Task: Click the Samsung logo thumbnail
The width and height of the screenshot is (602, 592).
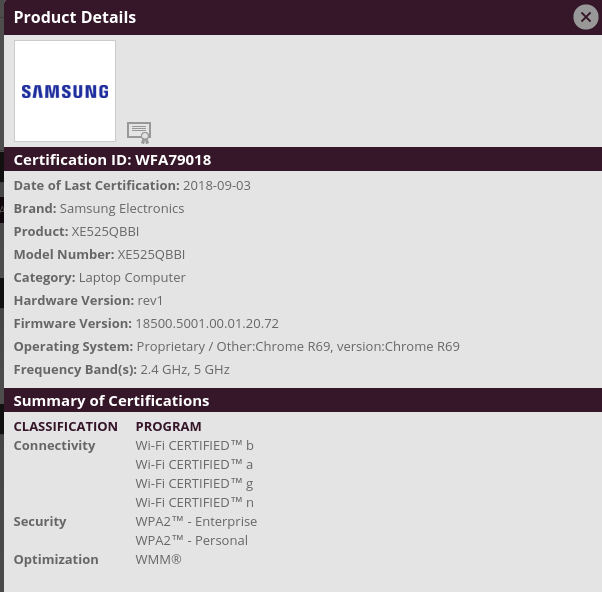Action: coord(65,91)
